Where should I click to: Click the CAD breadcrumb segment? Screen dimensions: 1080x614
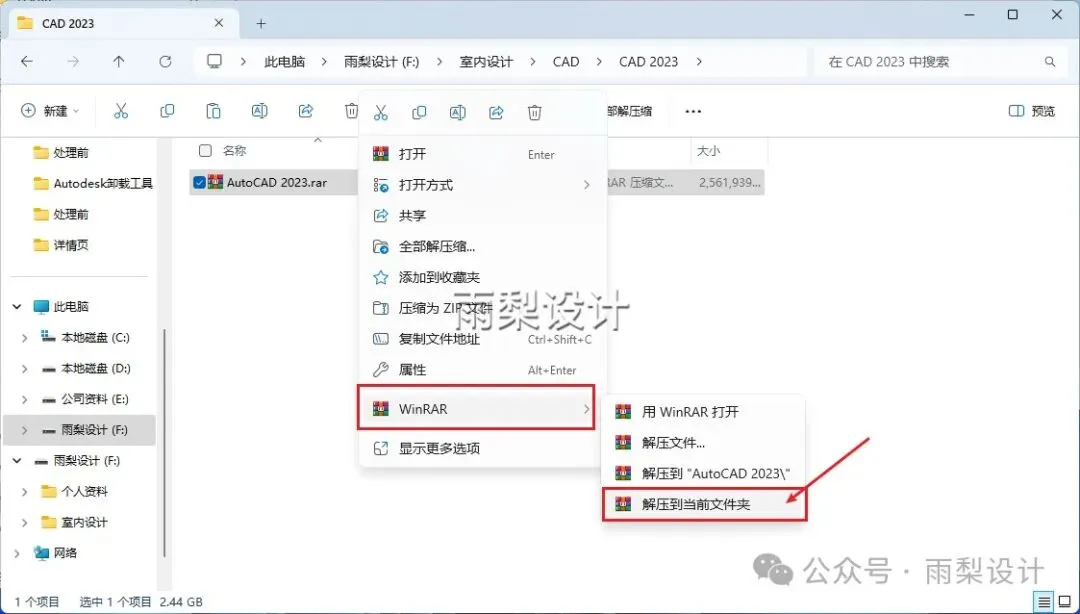click(x=566, y=62)
